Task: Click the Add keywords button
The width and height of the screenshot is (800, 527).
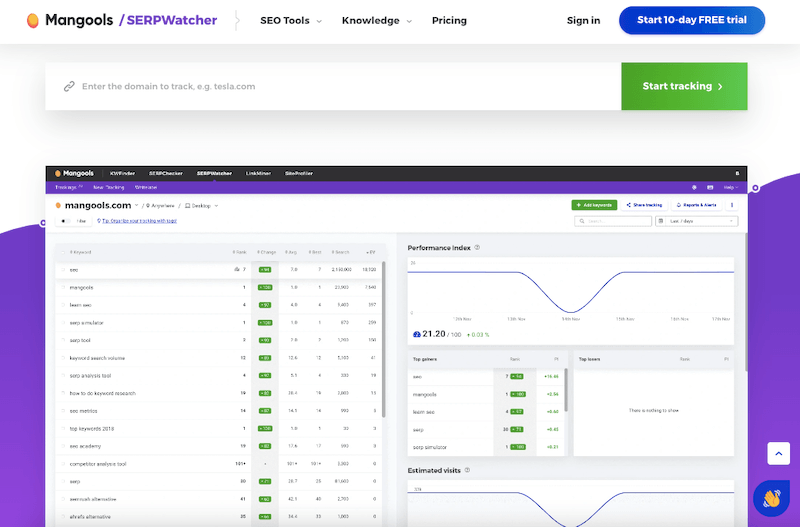Action: click(594, 205)
